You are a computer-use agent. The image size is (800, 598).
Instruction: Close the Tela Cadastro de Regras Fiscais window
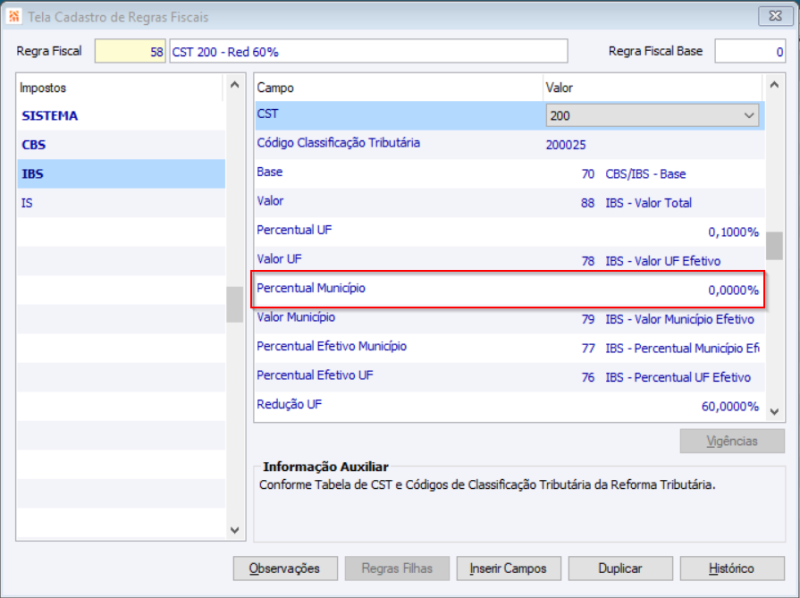point(774,16)
